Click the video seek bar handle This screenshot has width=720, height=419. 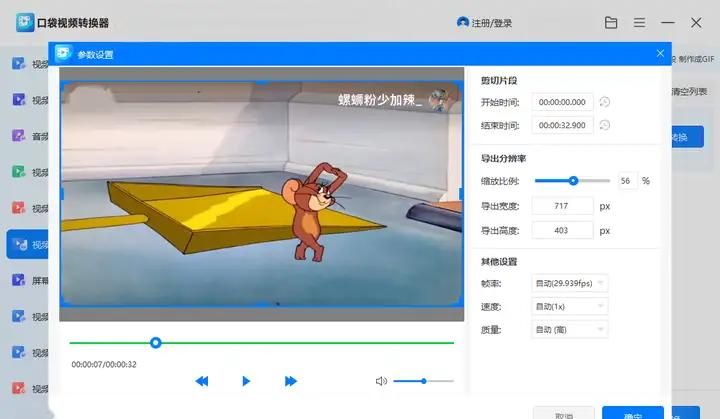click(x=156, y=343)
